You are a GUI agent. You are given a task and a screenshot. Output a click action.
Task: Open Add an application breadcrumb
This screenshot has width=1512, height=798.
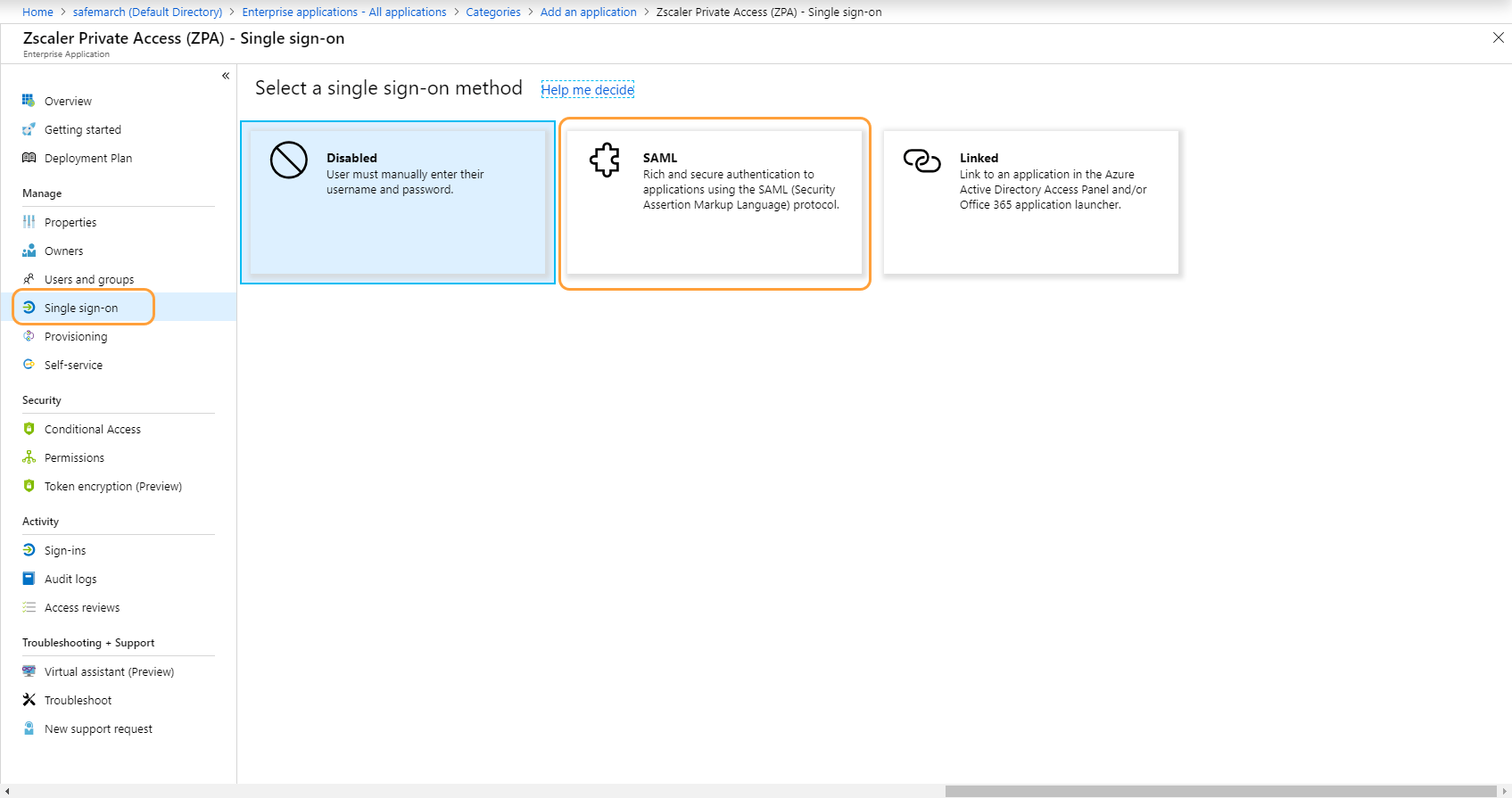[589, 12]
